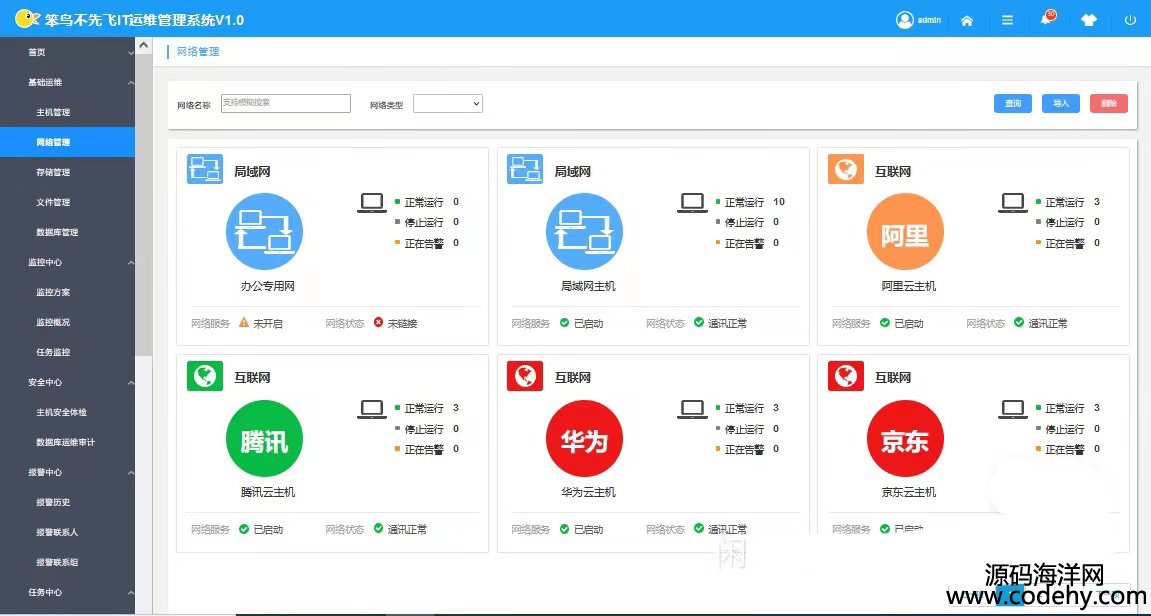This screenshot has width=1151, height=616.
Task: Collapse the 任务中心 section chevron
Action: click(131, 593)
